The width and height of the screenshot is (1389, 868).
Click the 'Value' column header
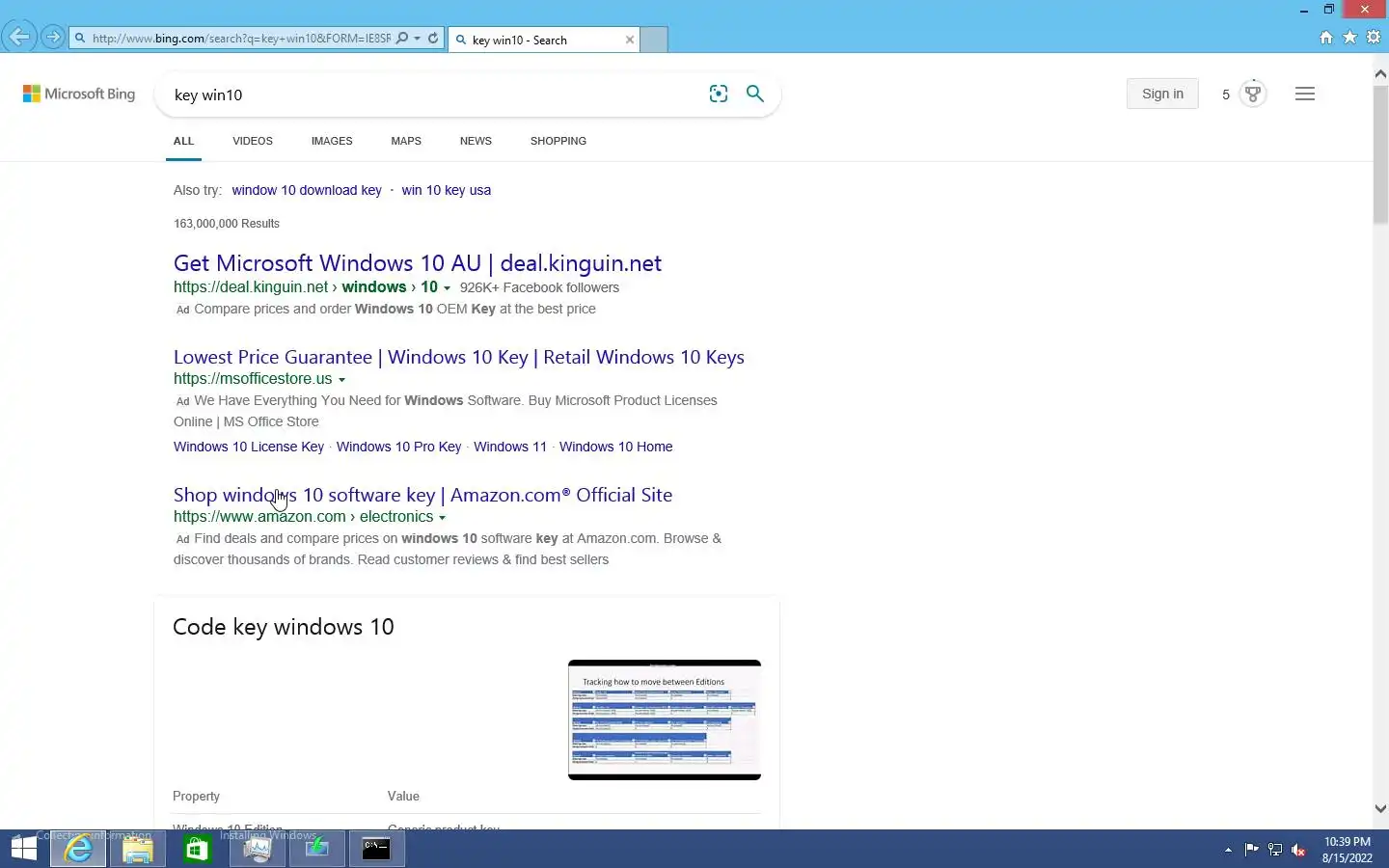(x=403, y=796)
